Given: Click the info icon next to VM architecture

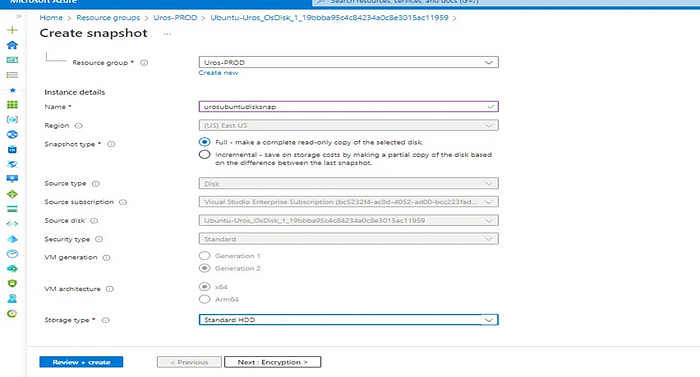Looking at the screenshot, I should pyautogui.click(x=110, y=289).
